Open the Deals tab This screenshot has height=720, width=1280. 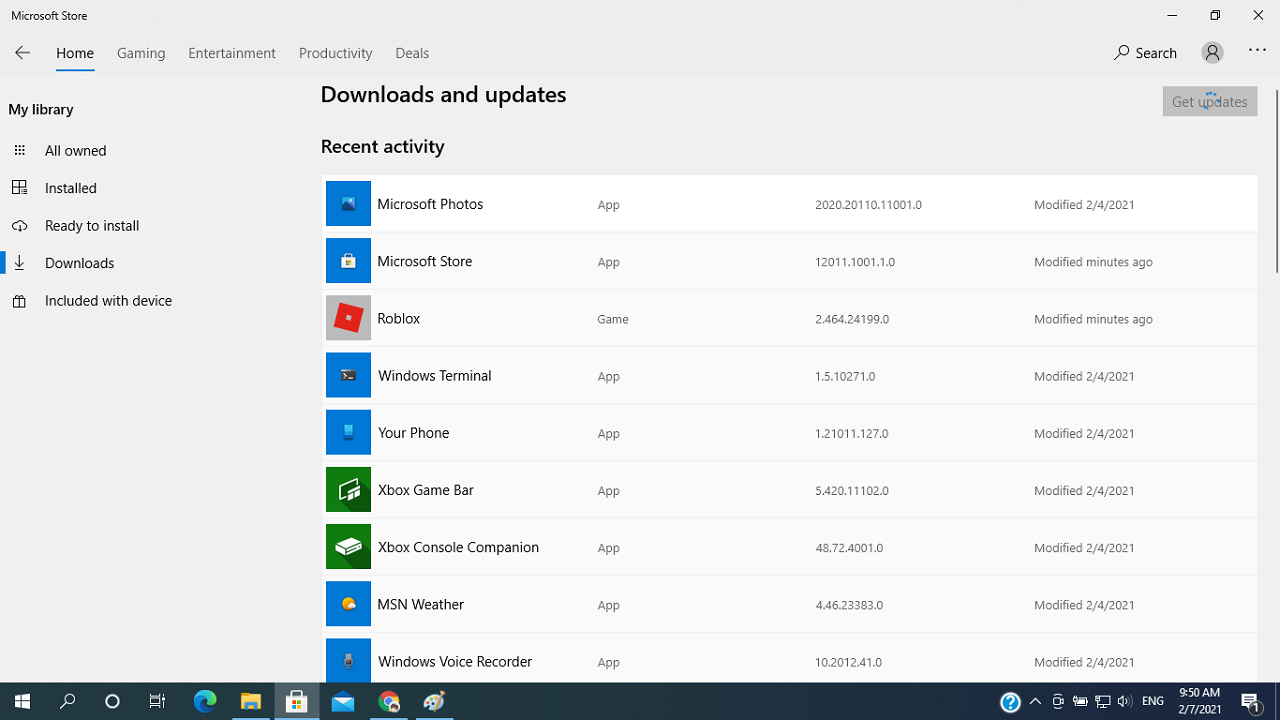(x=412, y=53)
